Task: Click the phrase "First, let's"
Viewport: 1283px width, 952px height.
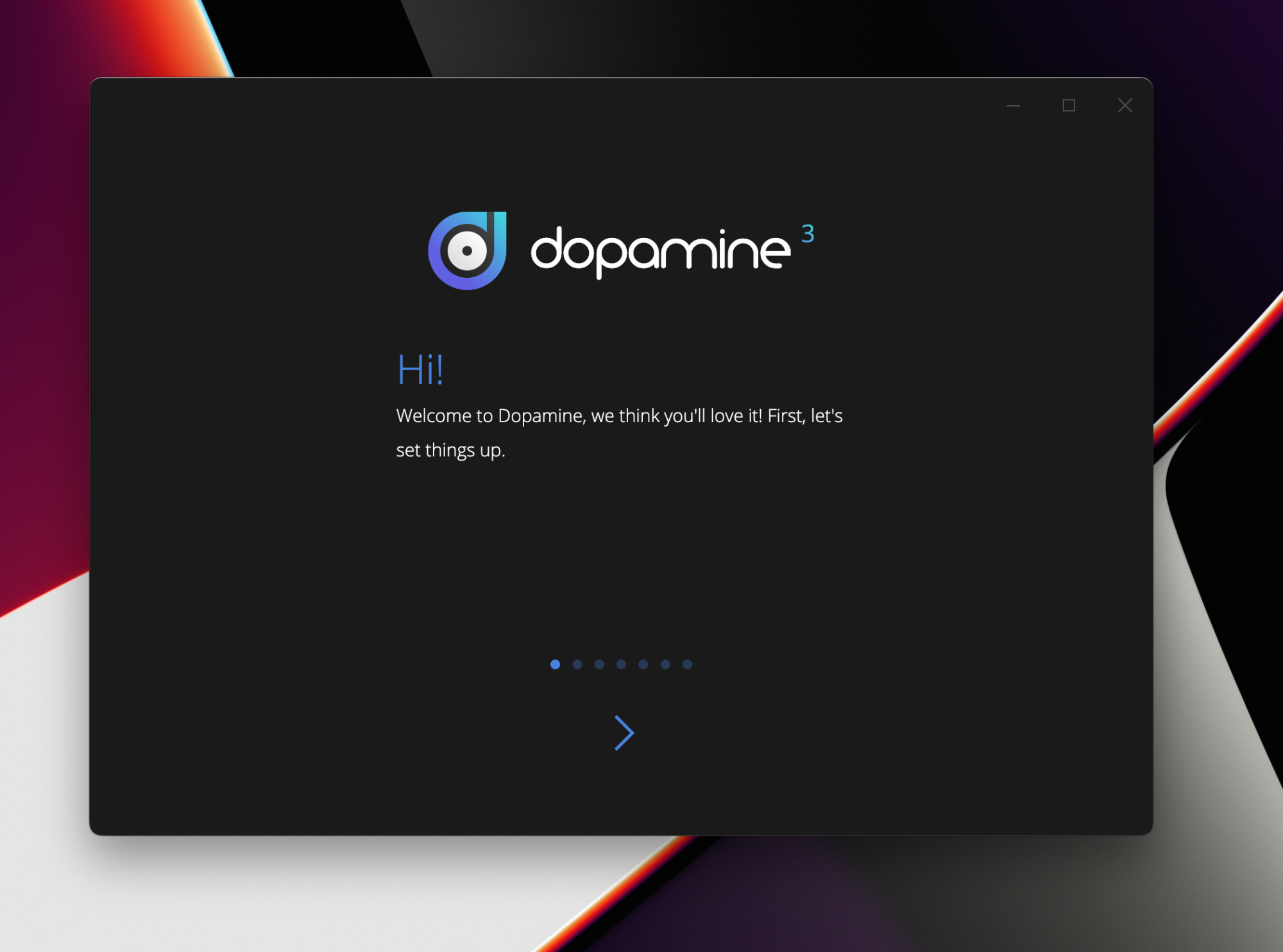Action: coord(805,416)
